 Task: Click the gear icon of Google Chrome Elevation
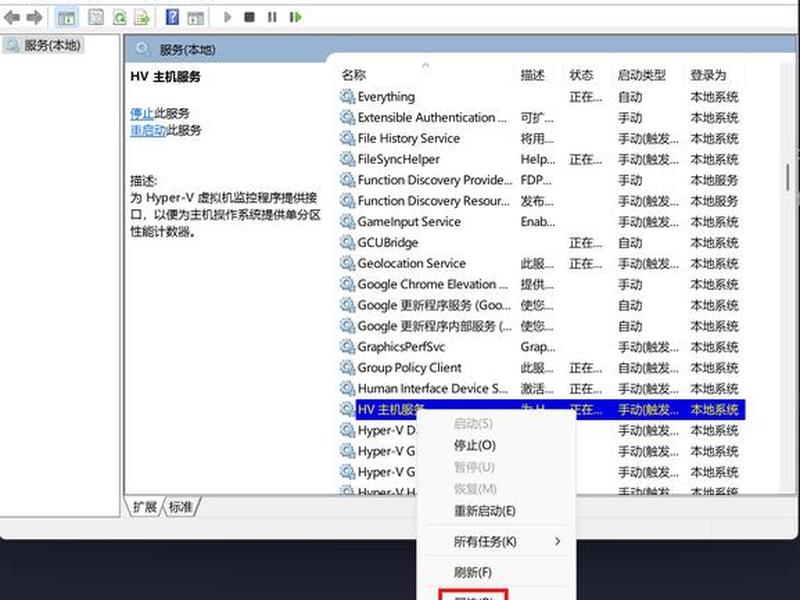(347, 284)
